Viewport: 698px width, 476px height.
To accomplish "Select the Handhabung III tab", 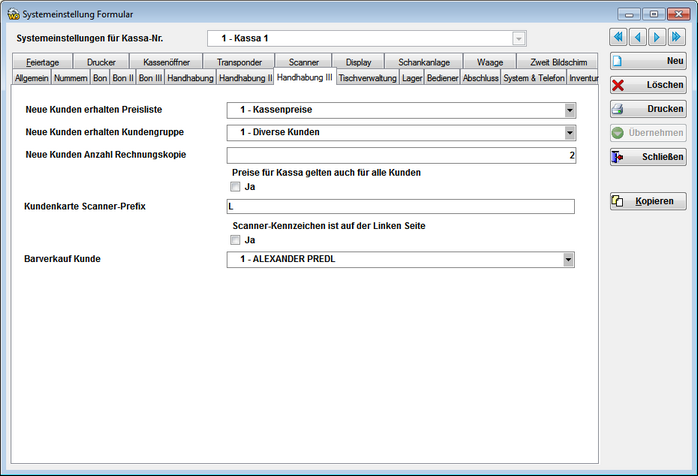I will (x=305, y=77).
